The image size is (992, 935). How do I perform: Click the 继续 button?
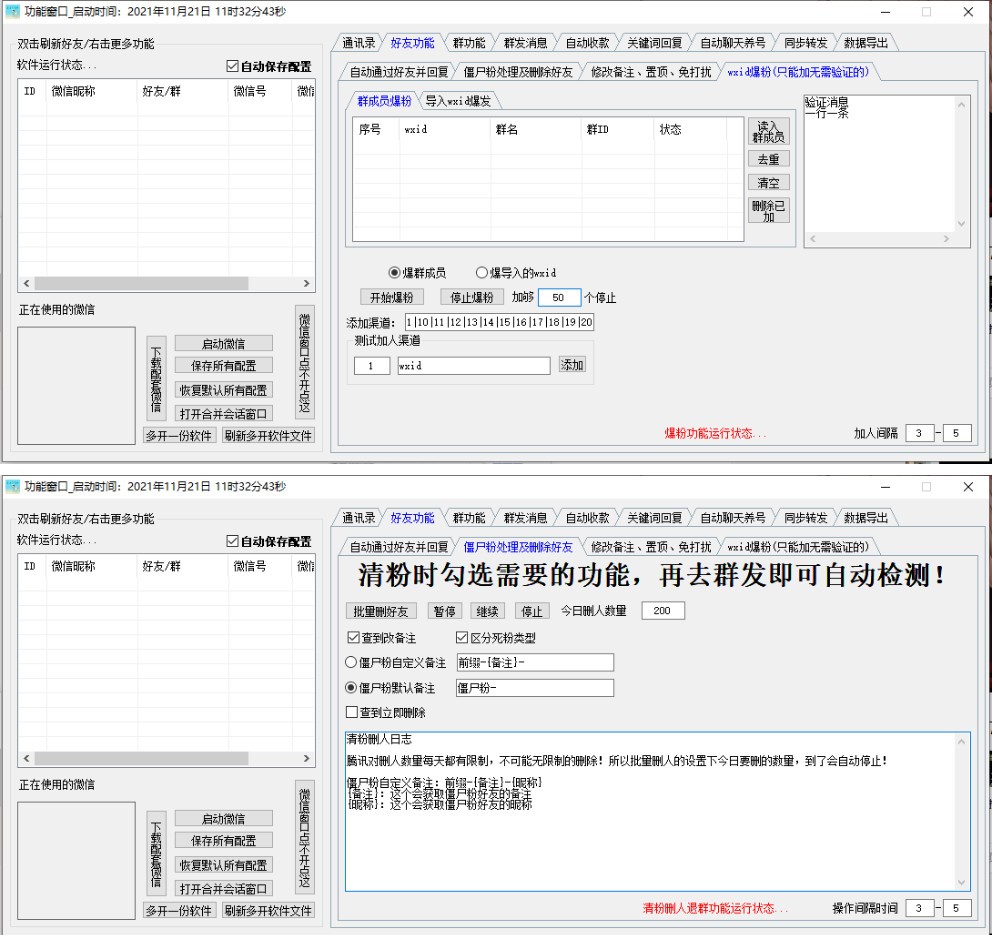(x=487, y=611)
